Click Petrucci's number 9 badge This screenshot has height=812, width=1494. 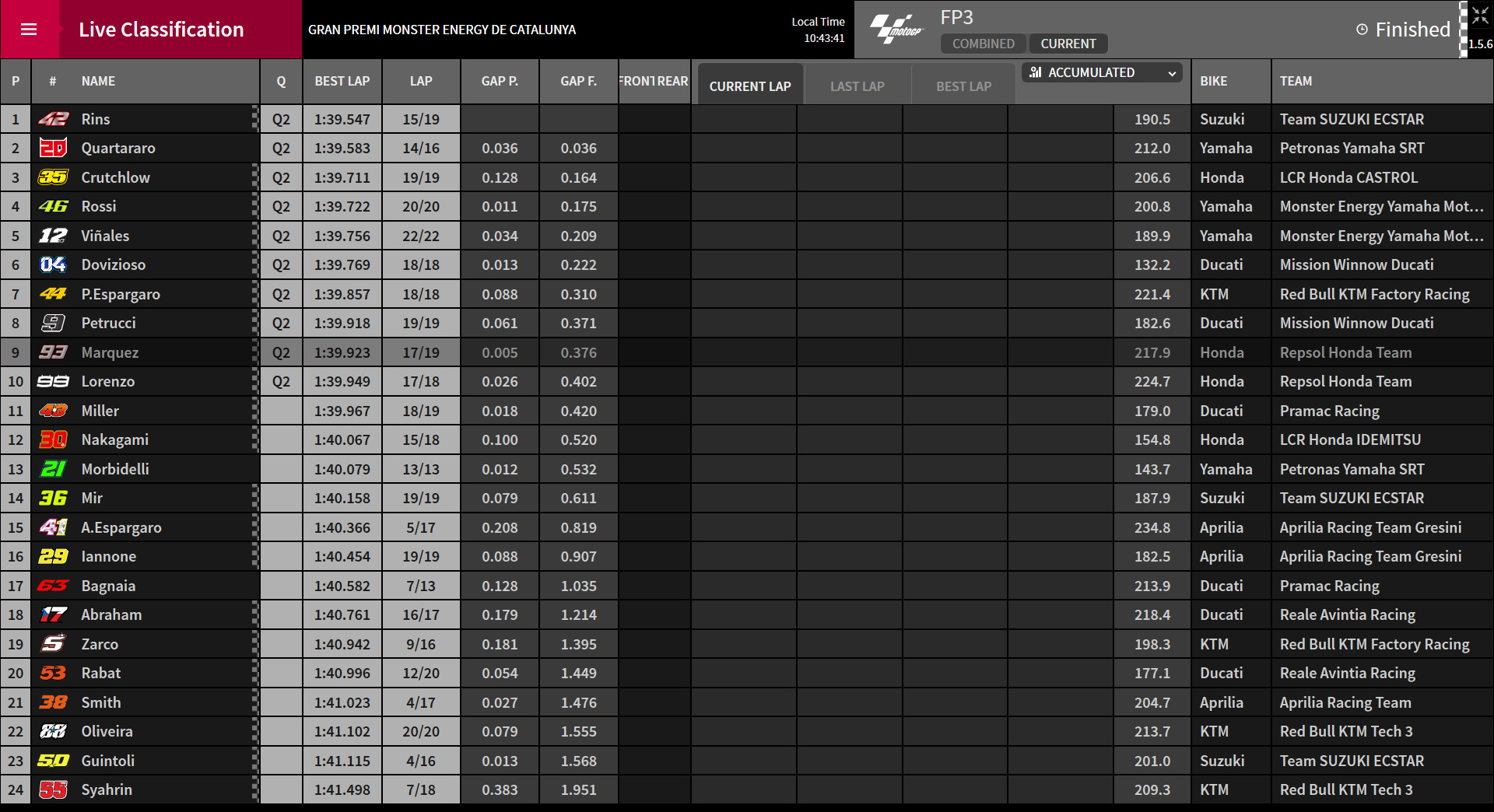tap(54, 323)
